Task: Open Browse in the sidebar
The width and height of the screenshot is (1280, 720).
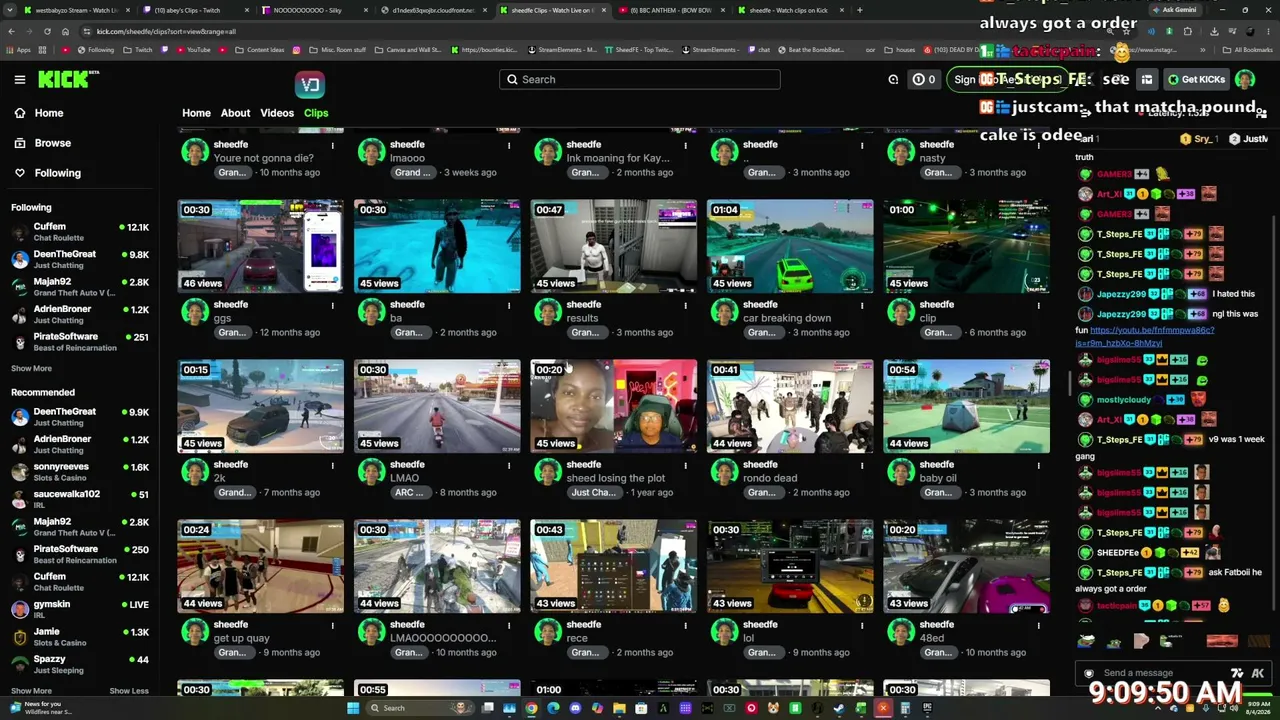Action: click(x=53, y=143)
